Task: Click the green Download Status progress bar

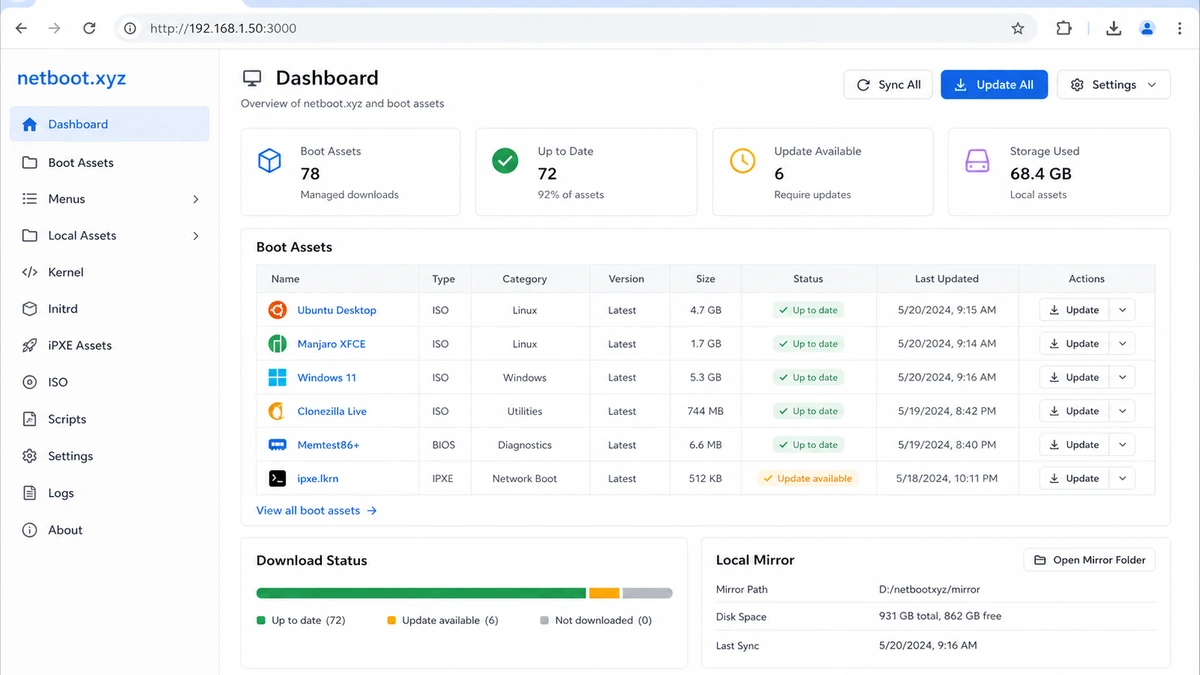Action: click(421, 593)
